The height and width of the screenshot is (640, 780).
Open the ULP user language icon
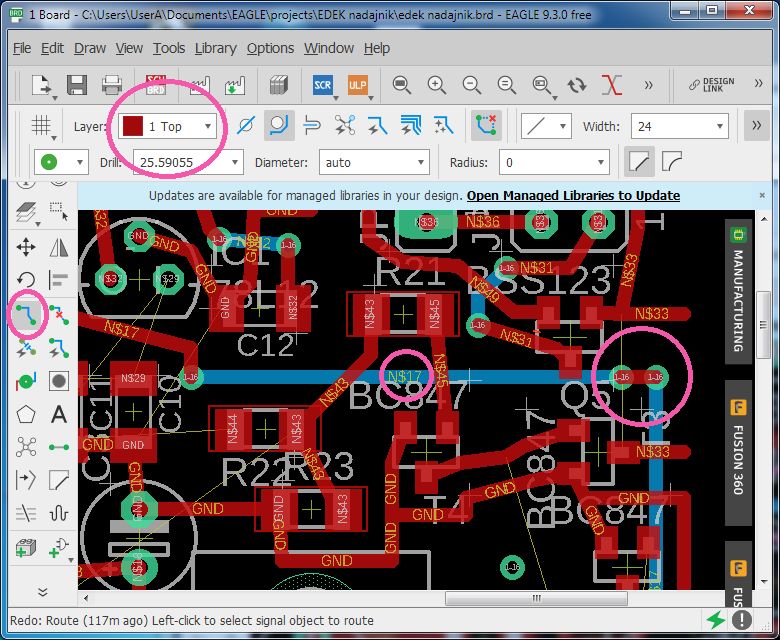[358, 85]
